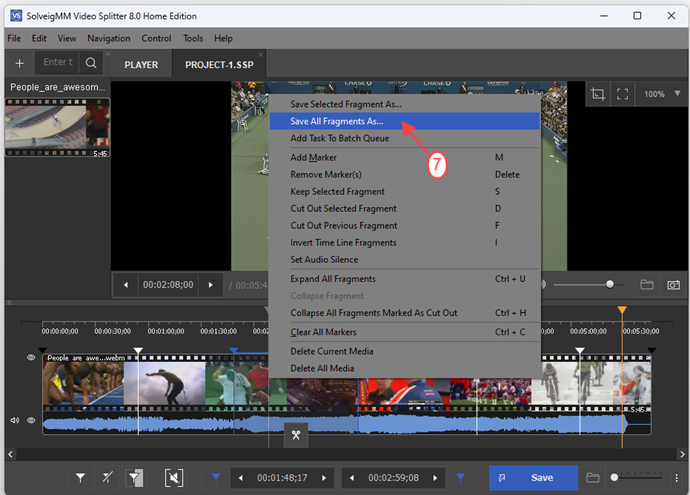
Task: Choose Delete Current Media
Action: click(404, 352)
